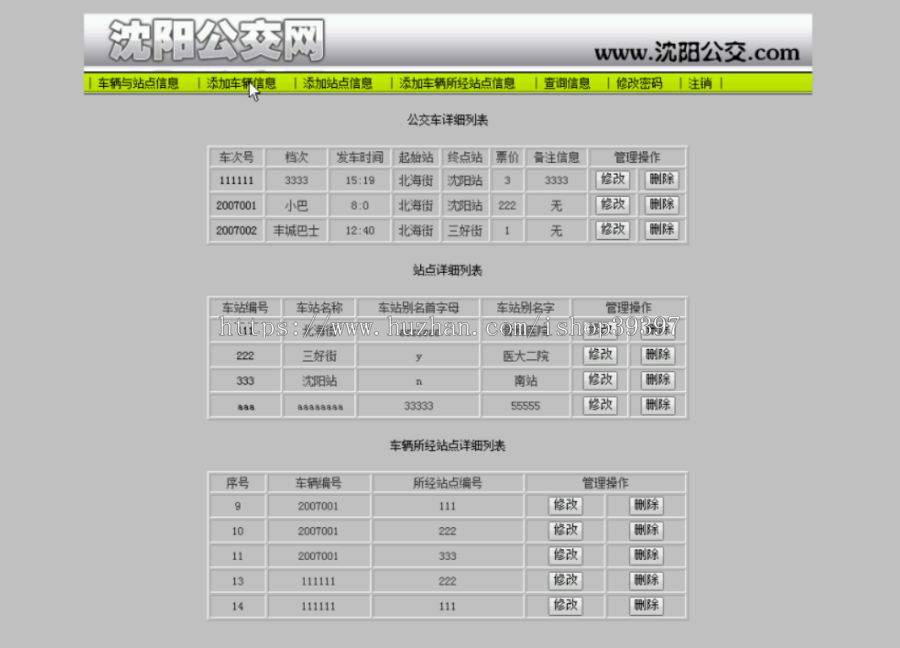
Task: Click the 南站 station alias cell
Action: (526, 381)
